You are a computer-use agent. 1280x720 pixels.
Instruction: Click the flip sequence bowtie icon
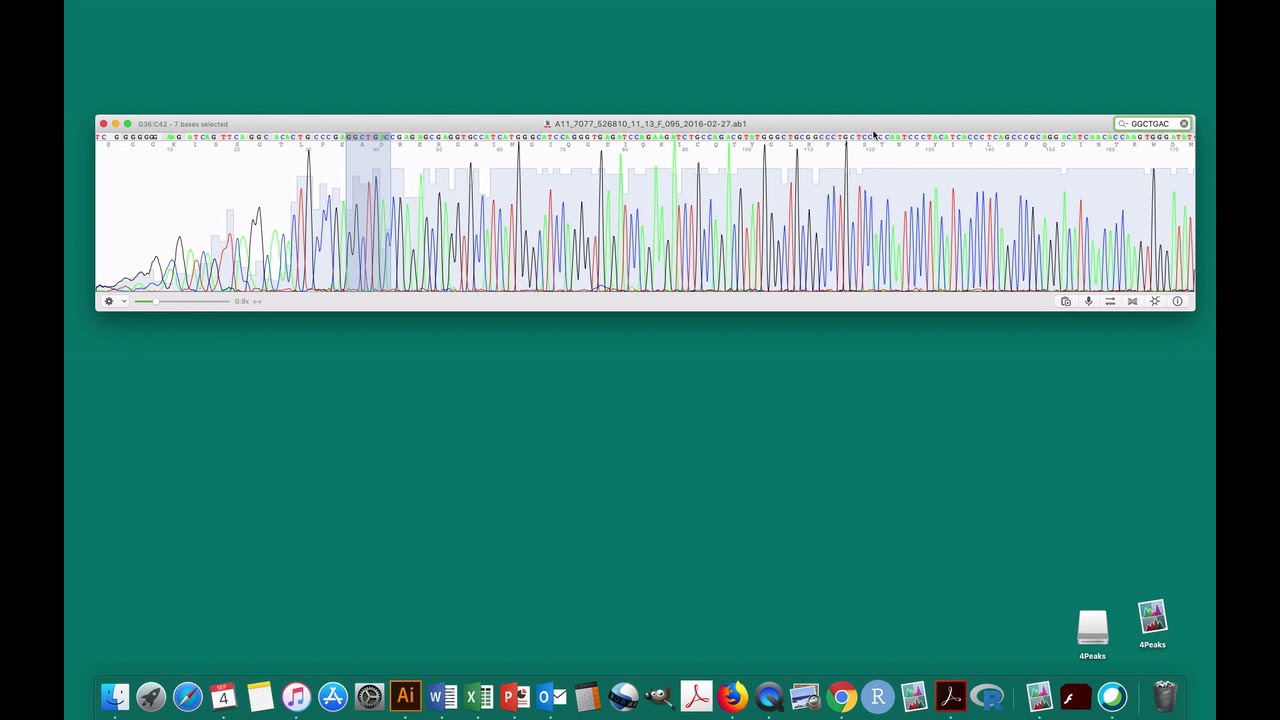pyautogui.click(x=1132, y=301)
